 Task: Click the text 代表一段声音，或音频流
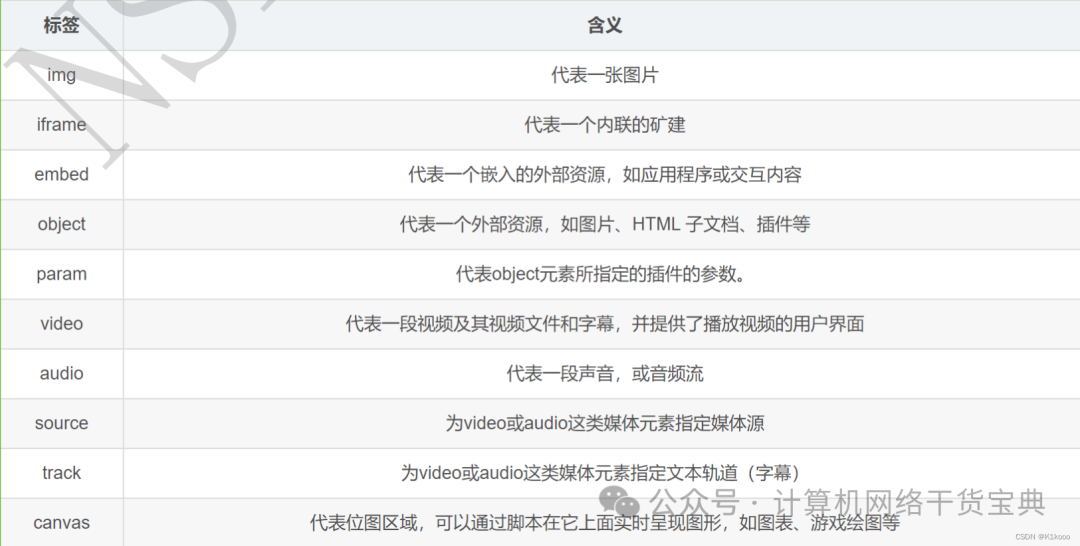click(605, 373)
